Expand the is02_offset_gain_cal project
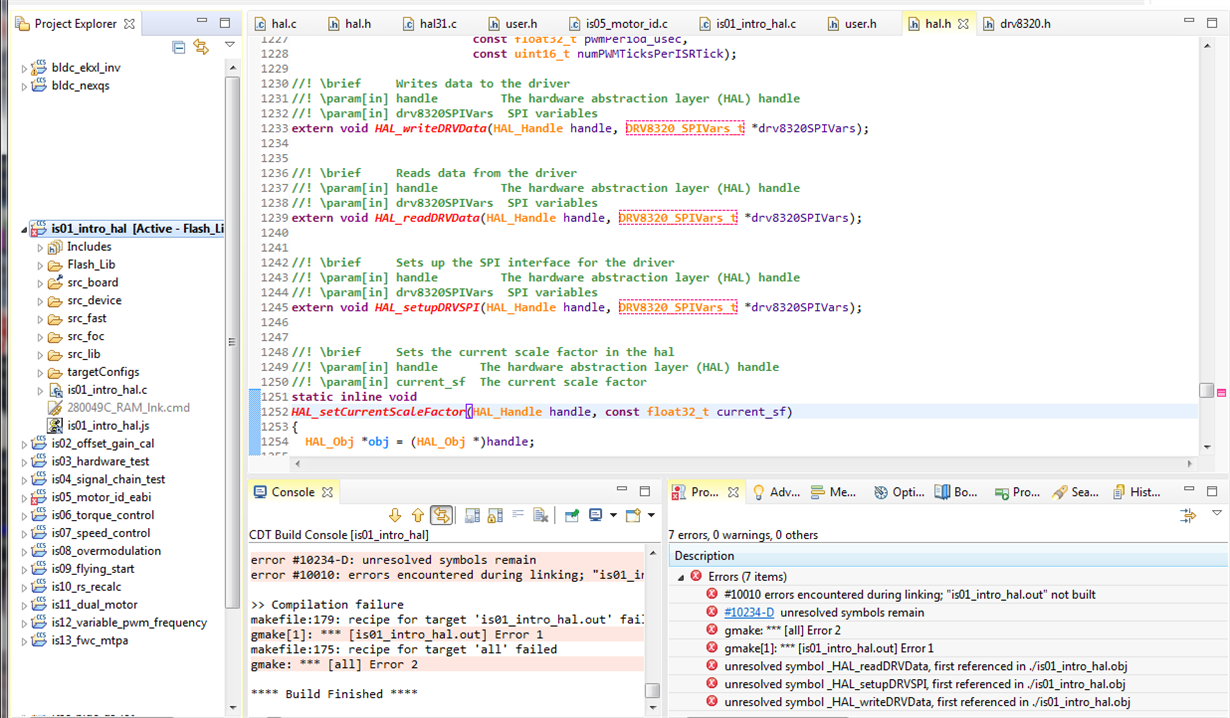Viewport: 1230px width, 718px height. [x=26, y=444]
